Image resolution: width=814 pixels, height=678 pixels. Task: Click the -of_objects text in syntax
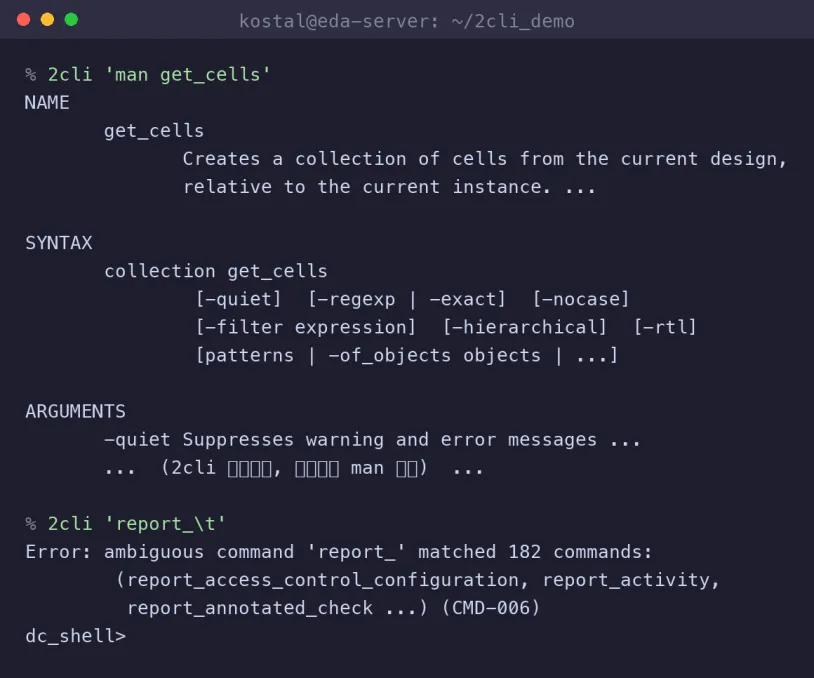(390, 356)
